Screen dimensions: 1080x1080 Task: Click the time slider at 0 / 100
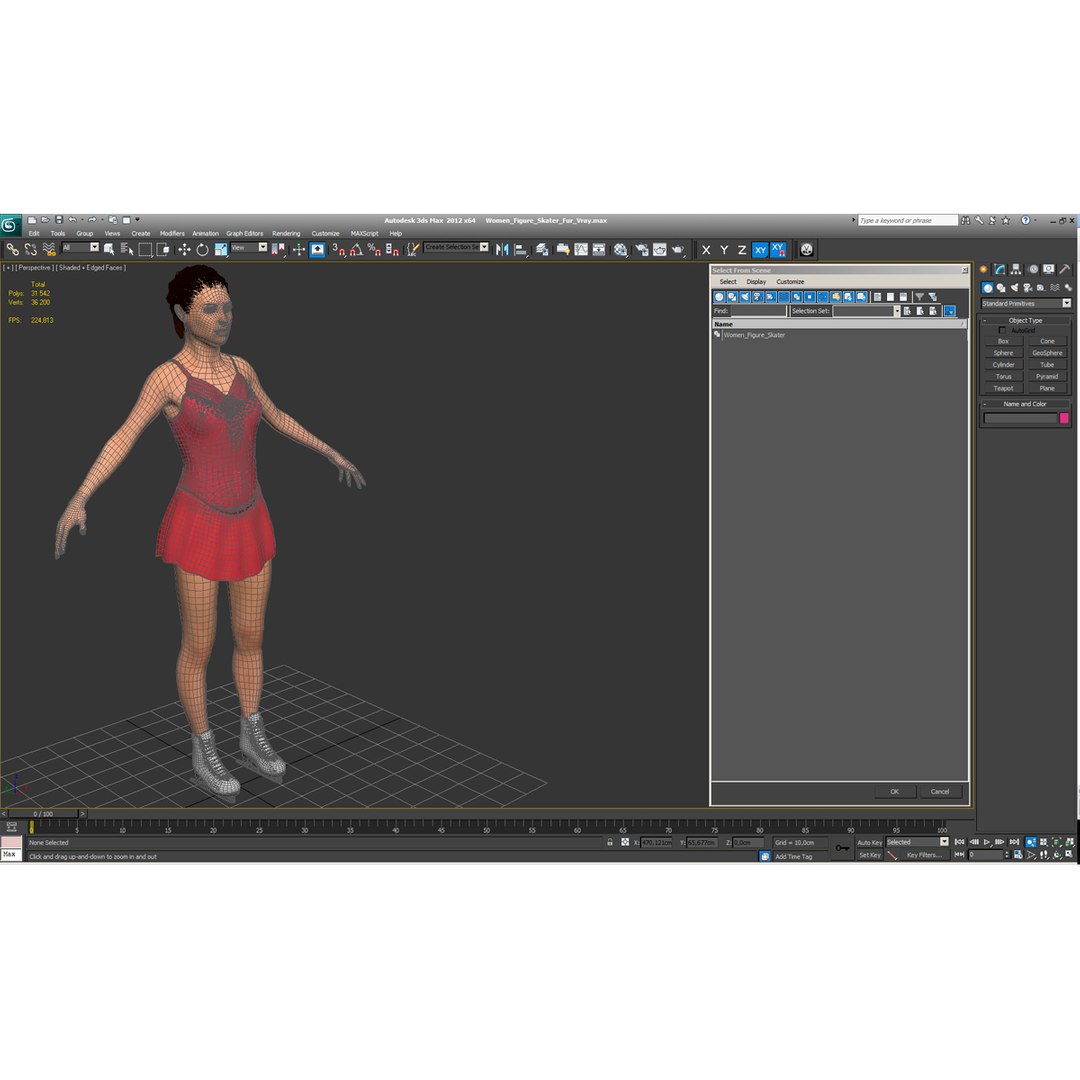pyautogui.click(x=43, y=813)
